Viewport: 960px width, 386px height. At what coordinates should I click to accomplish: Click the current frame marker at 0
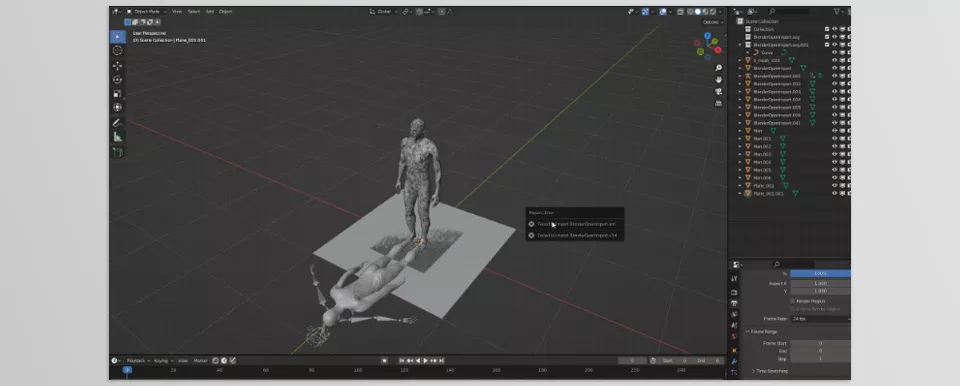[x=127, y=370]
